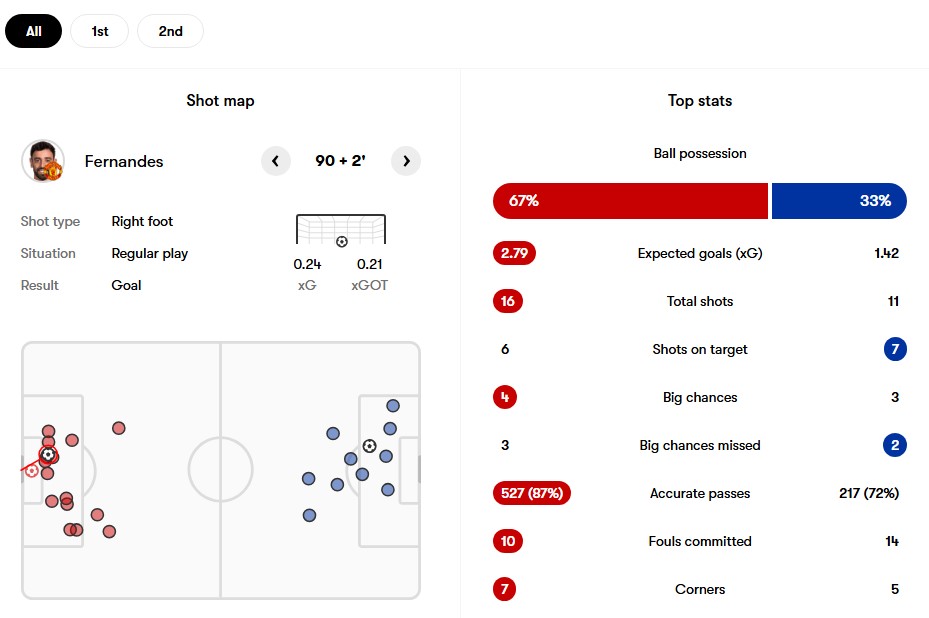Viewport: 929px width, 618px height.
Task: Switch to 1st half stats
Action: pyautogui.click(x=100, y=31)
